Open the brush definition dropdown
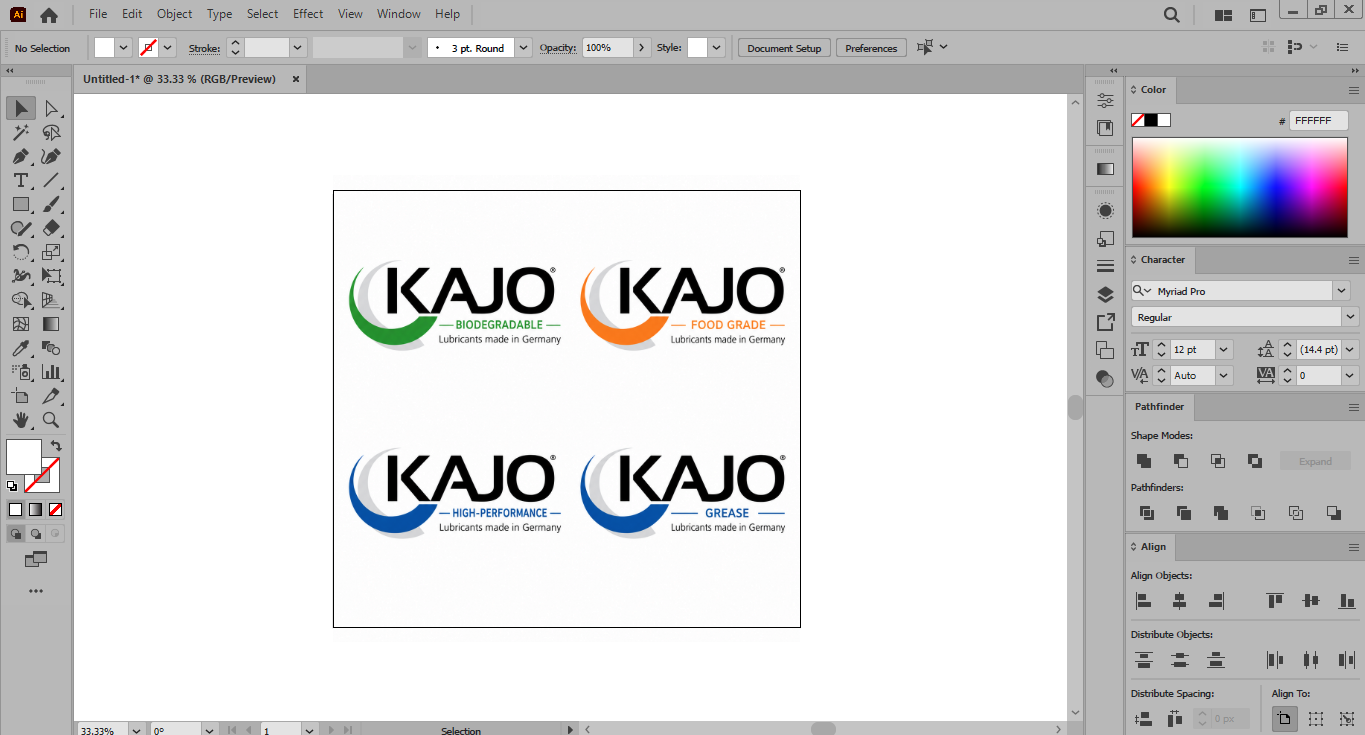The height and width of the screenshot is (735, 1365). (523, 48)
